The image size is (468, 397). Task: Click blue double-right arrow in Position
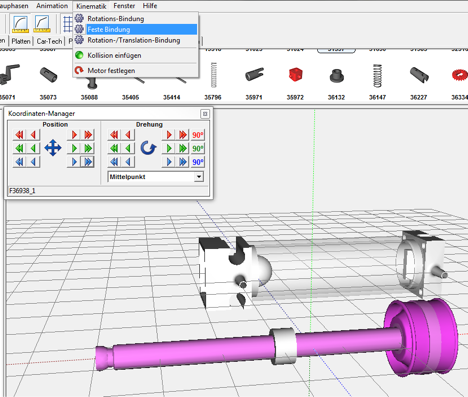88,162
